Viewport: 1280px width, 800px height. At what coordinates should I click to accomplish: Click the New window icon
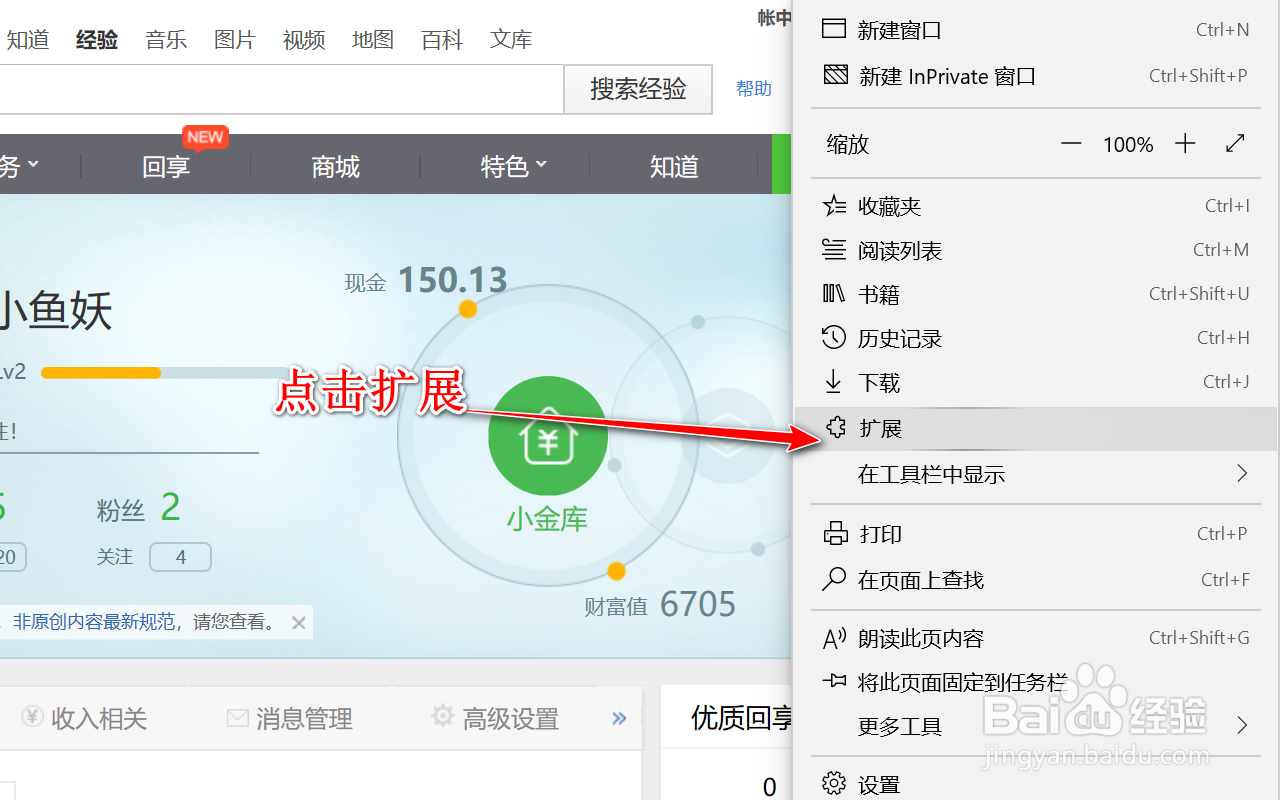834,28
